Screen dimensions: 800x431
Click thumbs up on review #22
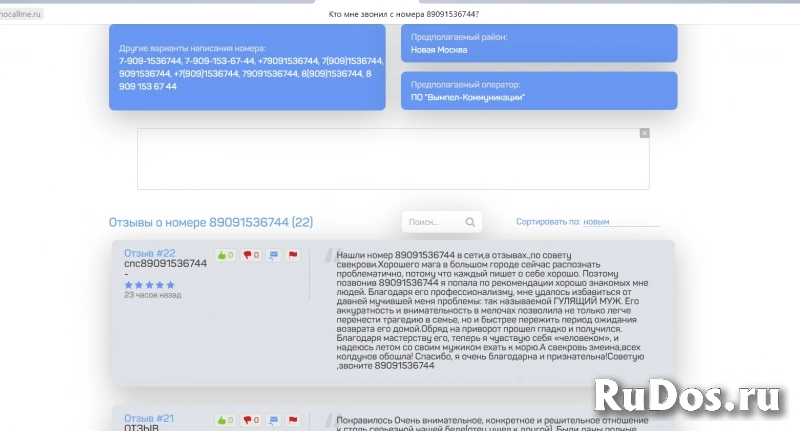point(225,255)
